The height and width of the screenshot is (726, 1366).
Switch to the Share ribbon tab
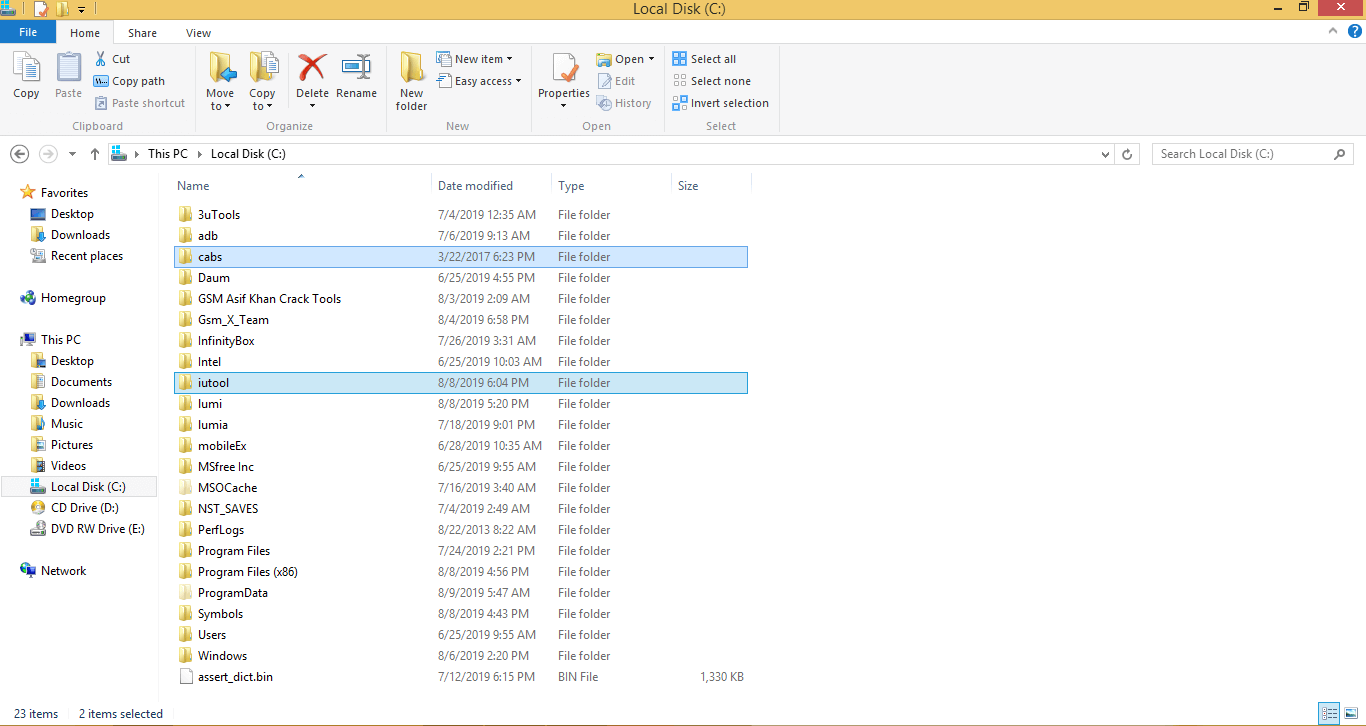pos(142,32)
